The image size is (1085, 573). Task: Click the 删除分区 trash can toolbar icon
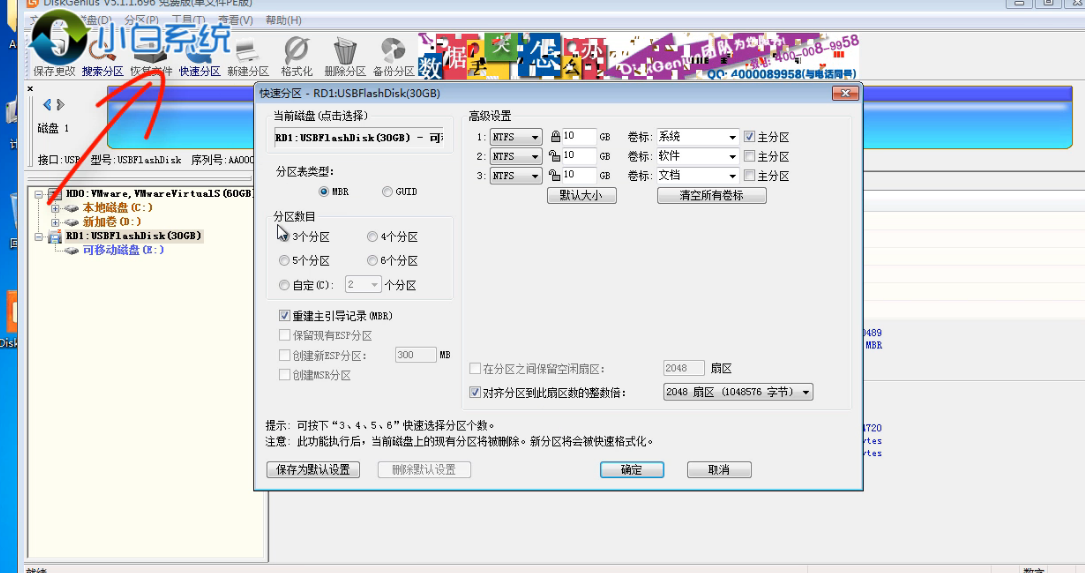(345, 56)
